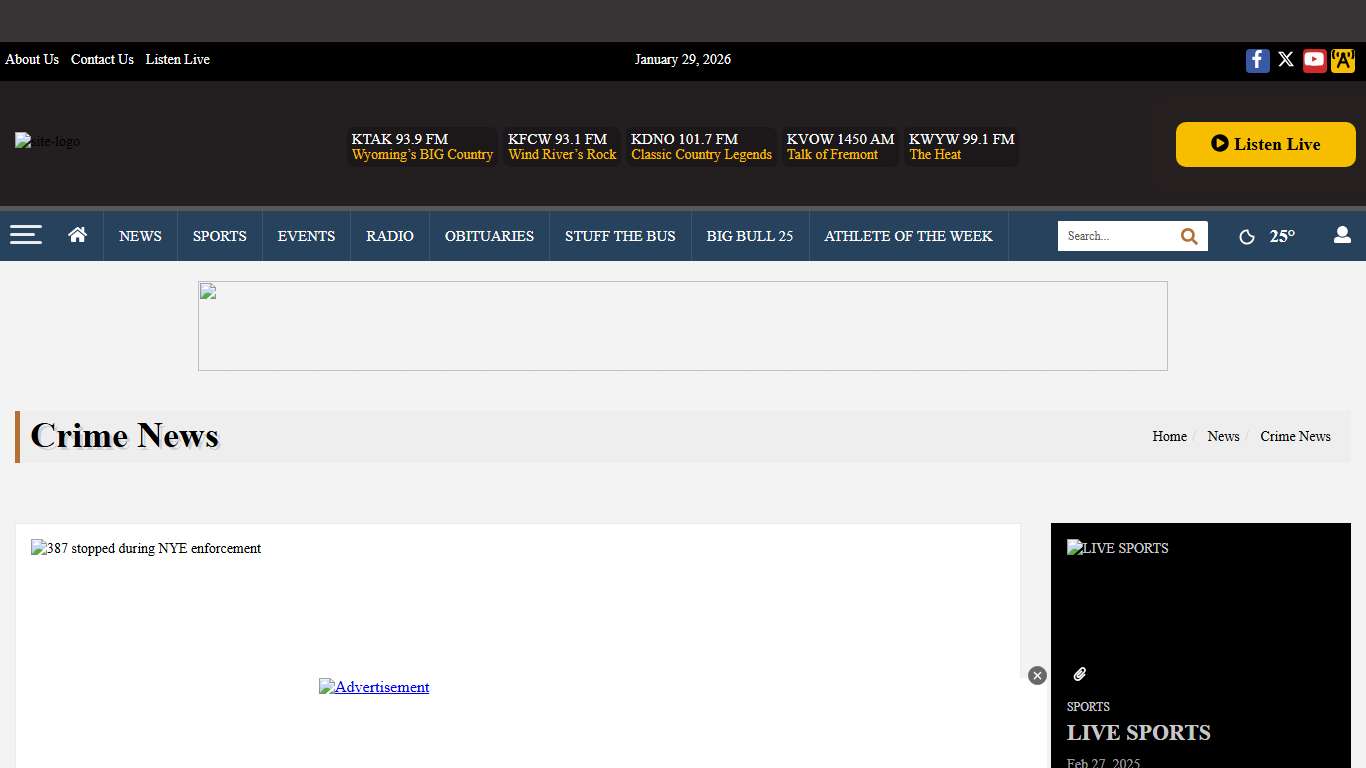Click the Contact Us link
This screenshot has height=768, width=1366.
pos(102,60)
